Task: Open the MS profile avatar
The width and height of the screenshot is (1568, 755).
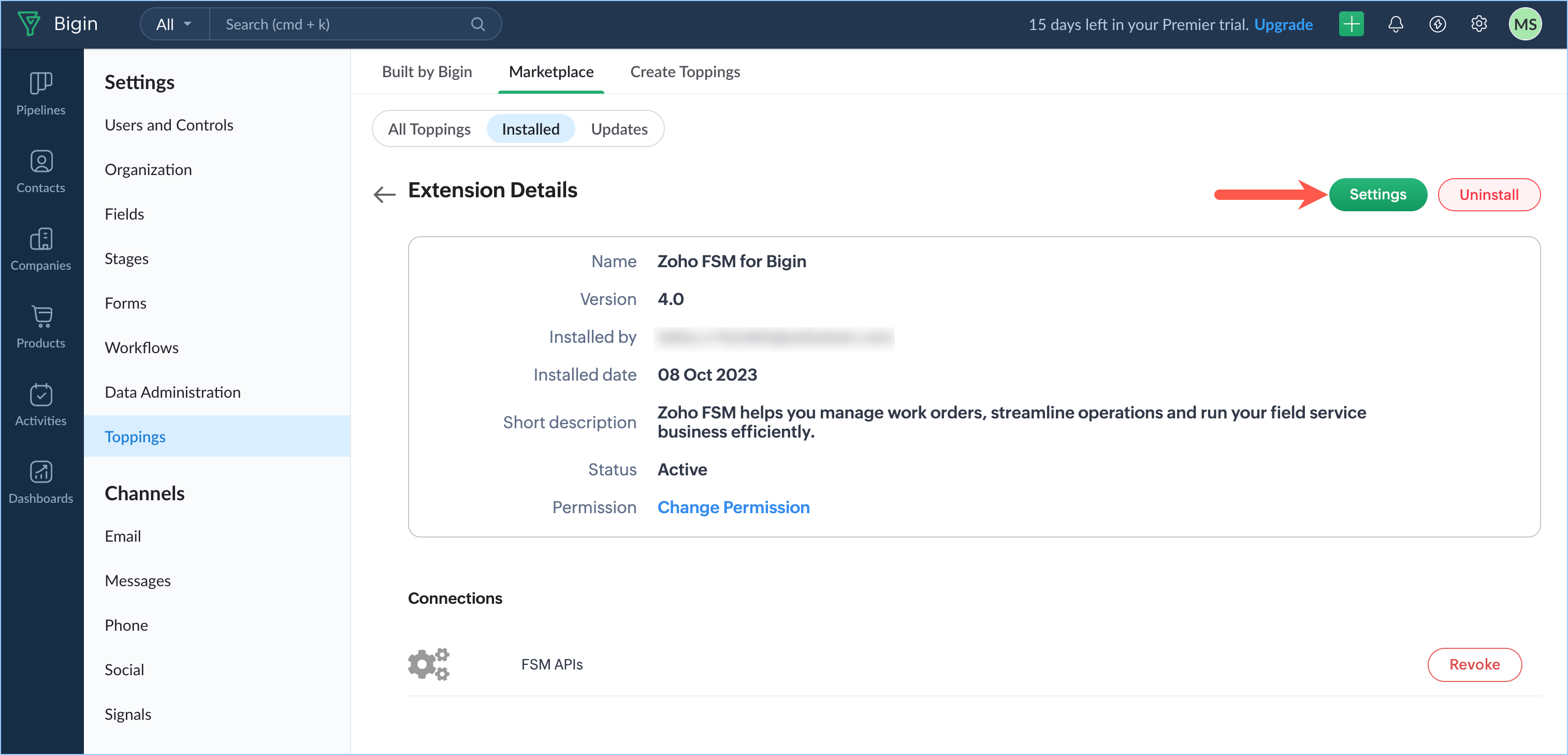Action: click(1525, 24)
